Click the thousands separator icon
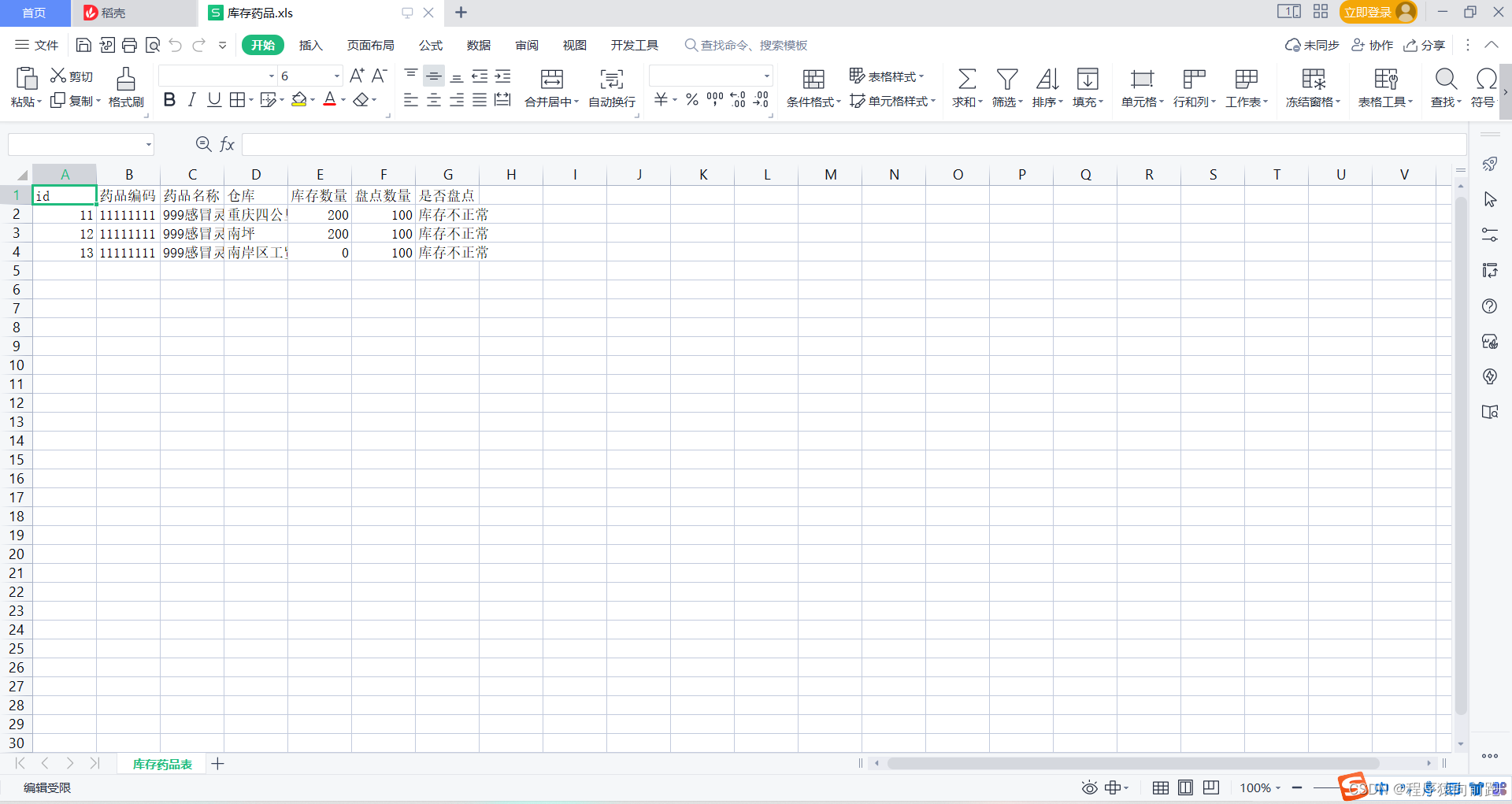Viewport: 1512px width, 804px height. coord(715,99)
